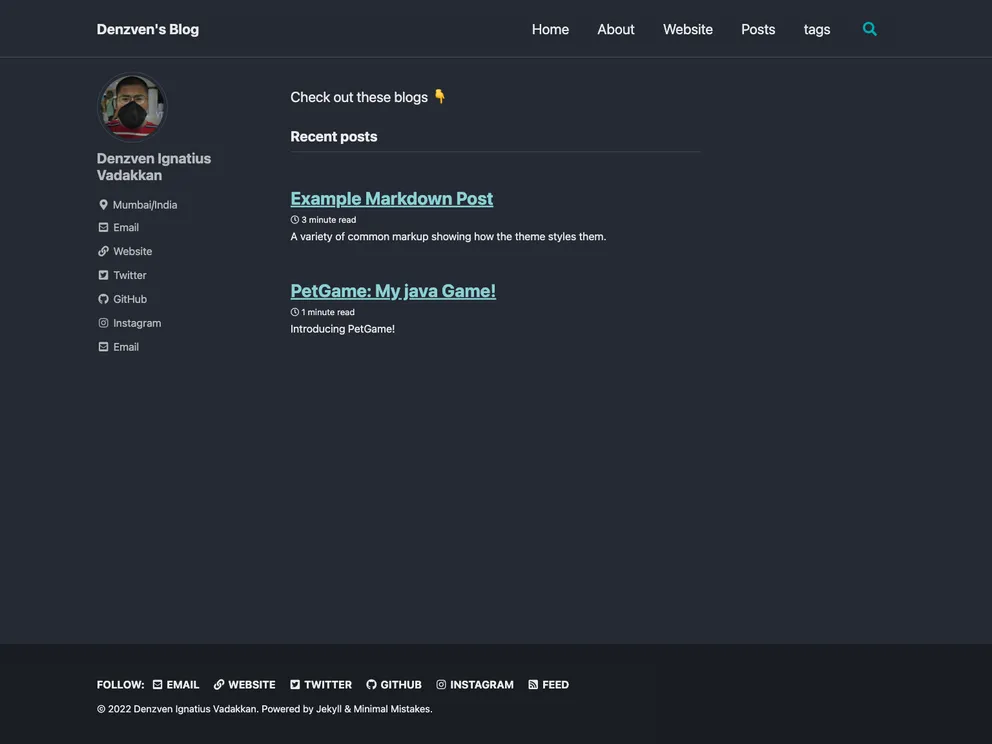The image size is (992, 744).
Task: Click the author profile avatar photo
Action: pyautogui.click(x=131, y=107)
